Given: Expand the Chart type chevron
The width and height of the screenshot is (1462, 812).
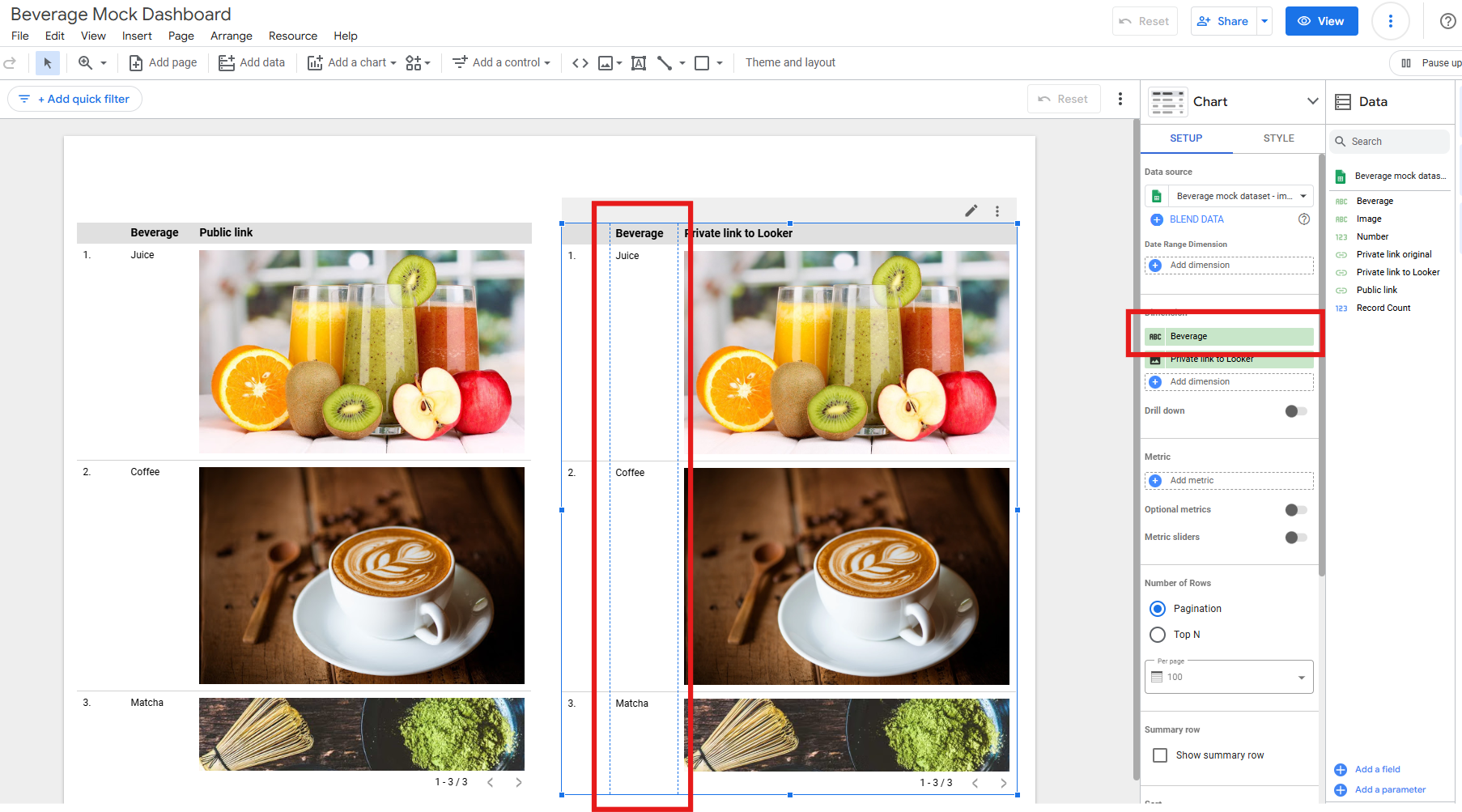Looking at the screenshot, I should (1312, 101).
